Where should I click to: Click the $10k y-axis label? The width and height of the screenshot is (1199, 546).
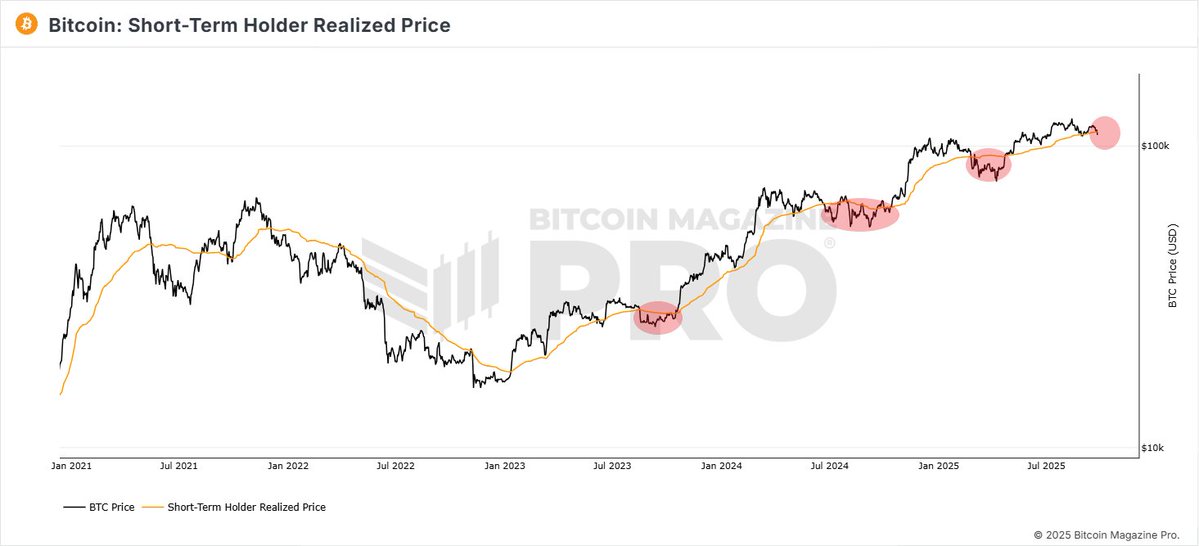1154,448
